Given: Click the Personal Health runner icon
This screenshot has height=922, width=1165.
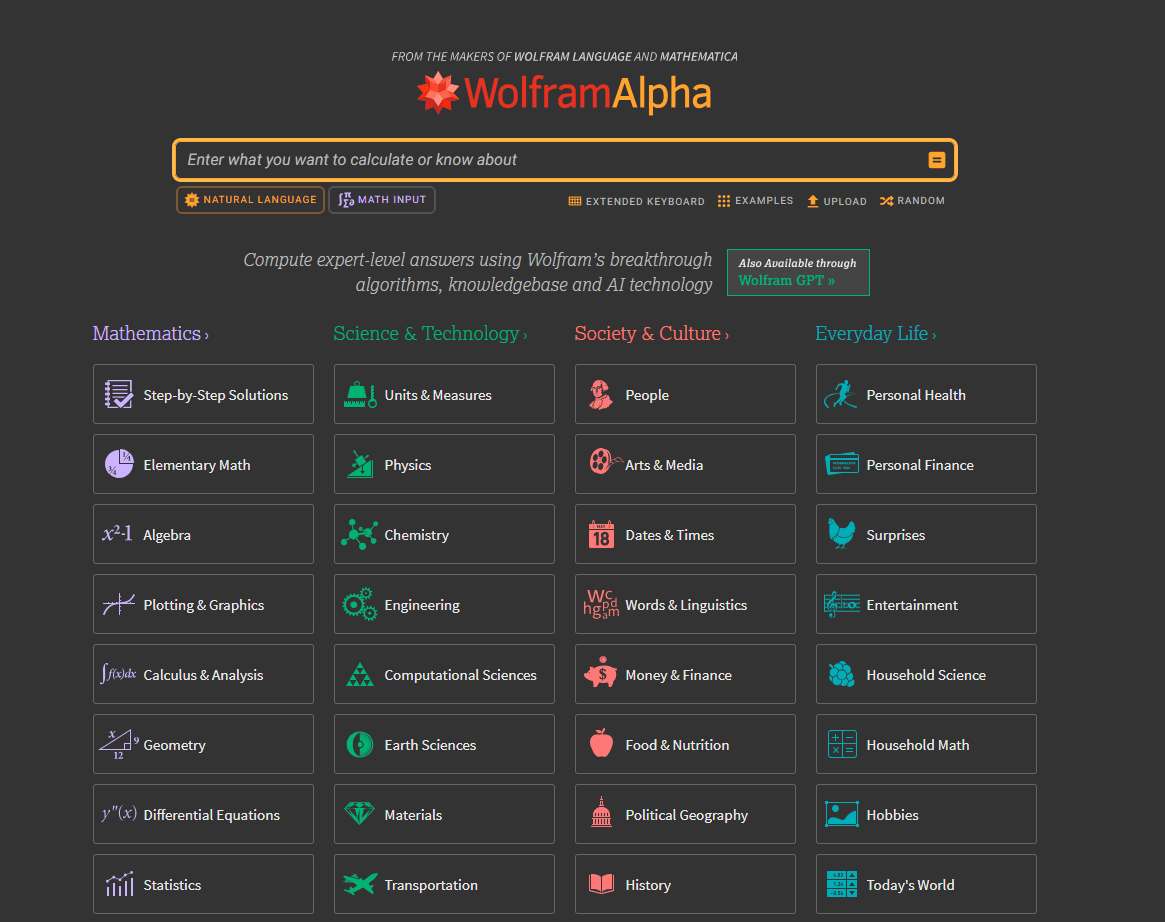Looking at the screenshot, I should [x=840, y=394].
